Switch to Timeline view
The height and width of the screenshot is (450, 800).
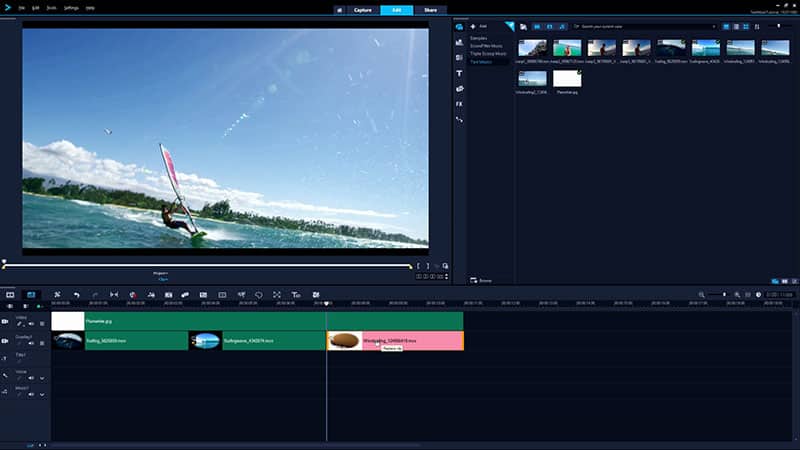tap(31, 295)
